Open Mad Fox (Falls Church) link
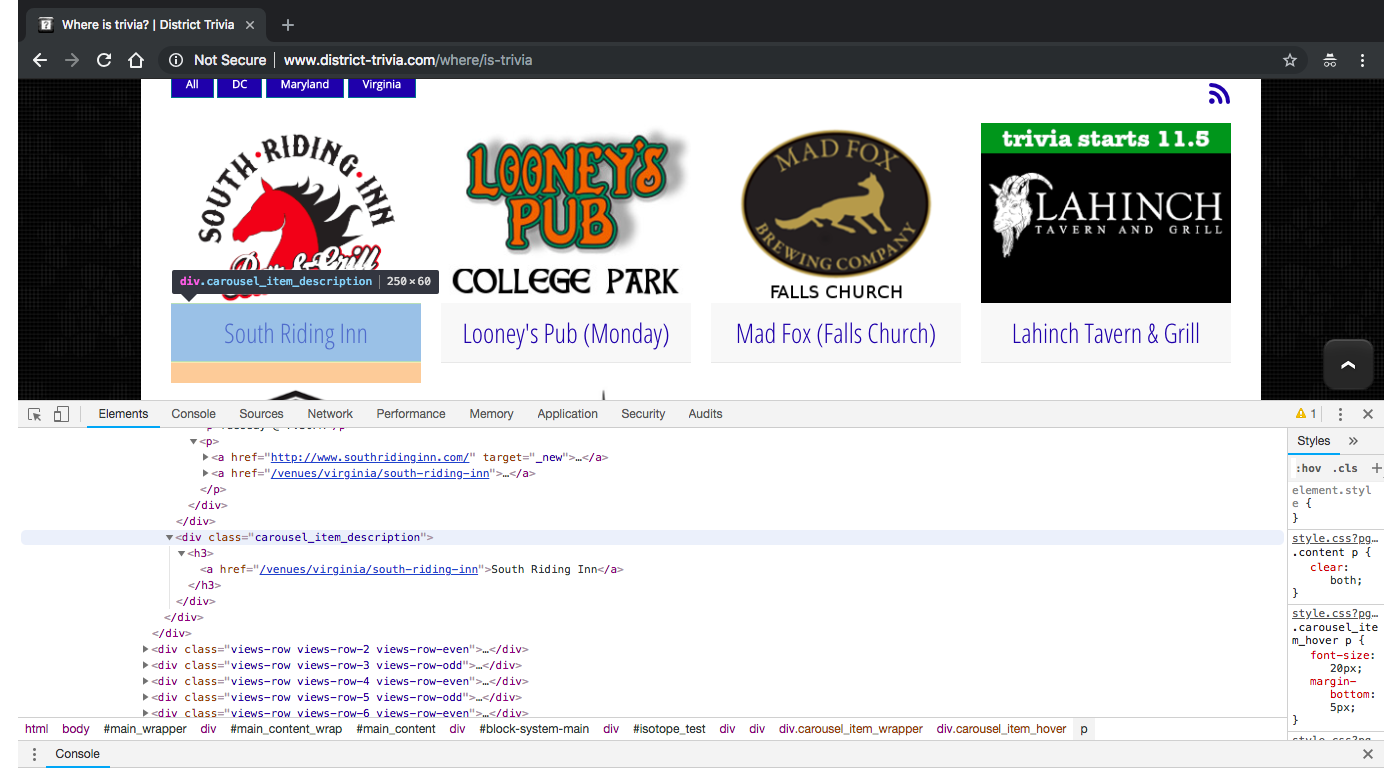This screenshot has height=768, width=1384. 836,334
